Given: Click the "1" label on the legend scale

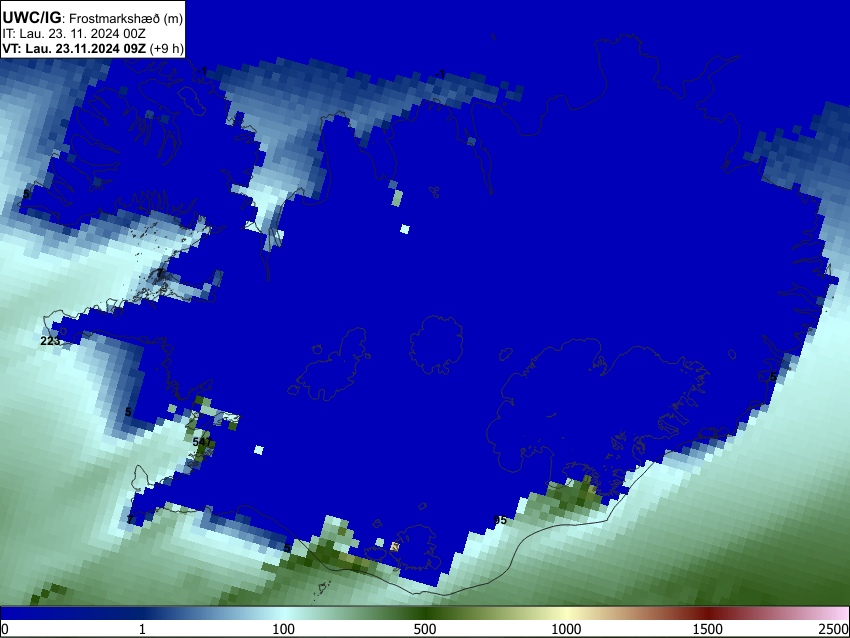Looking at the screenshot, I should [142, 629].
